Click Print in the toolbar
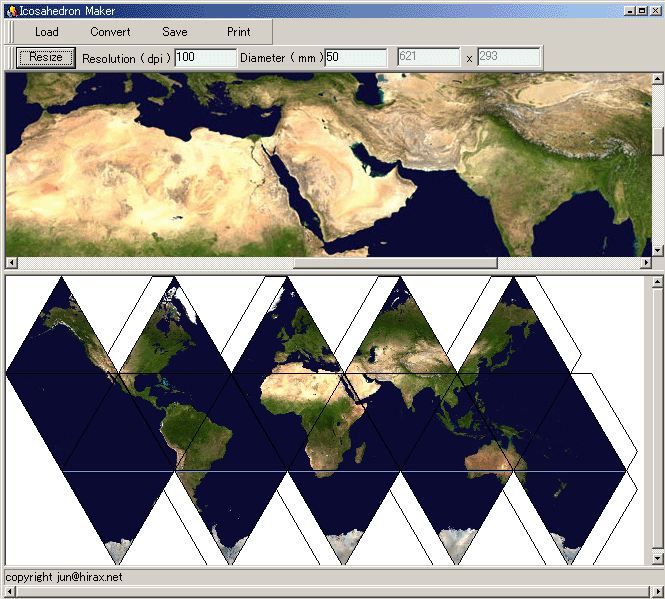This screenshot has height=599, width=665. (238, 32)
